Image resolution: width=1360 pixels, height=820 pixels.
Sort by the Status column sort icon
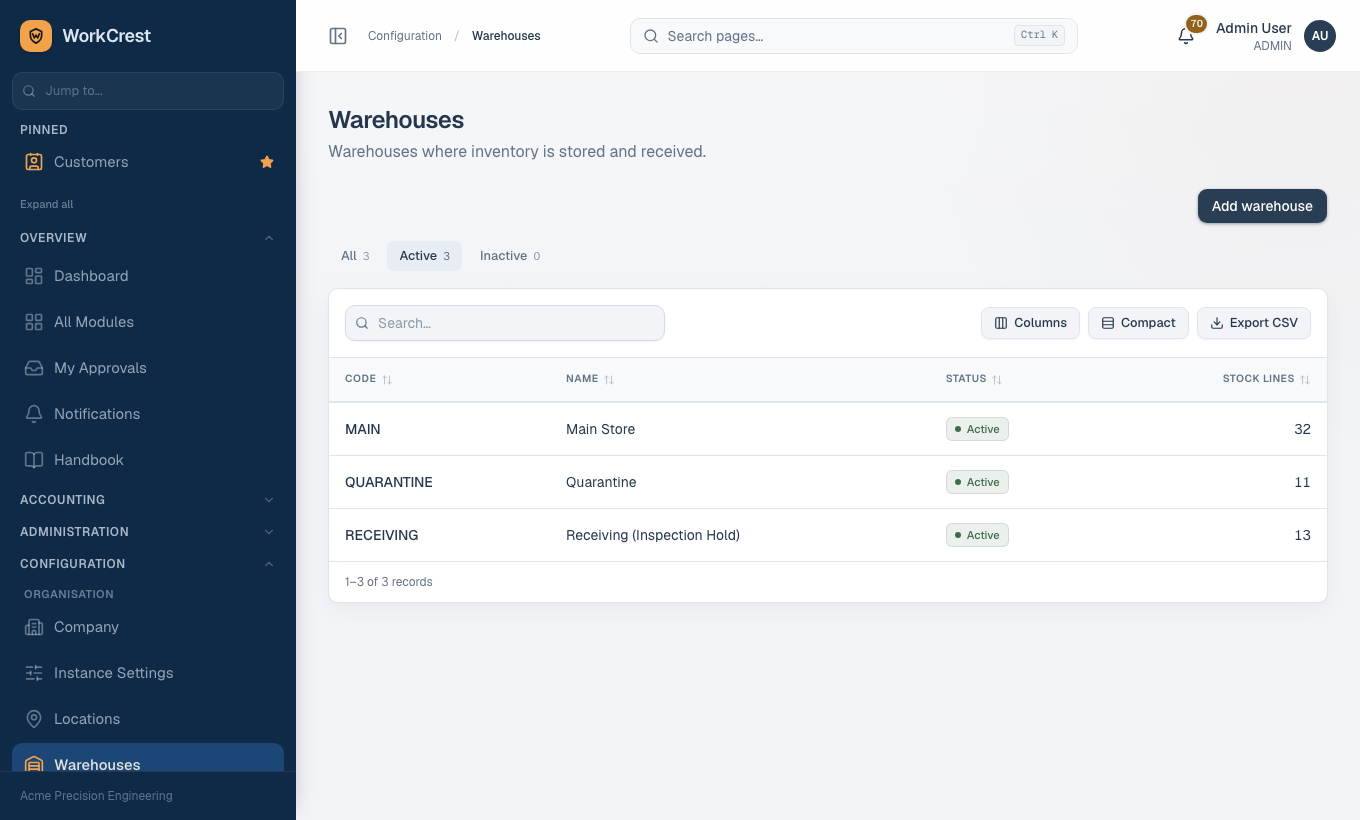(x=997, y=380)
